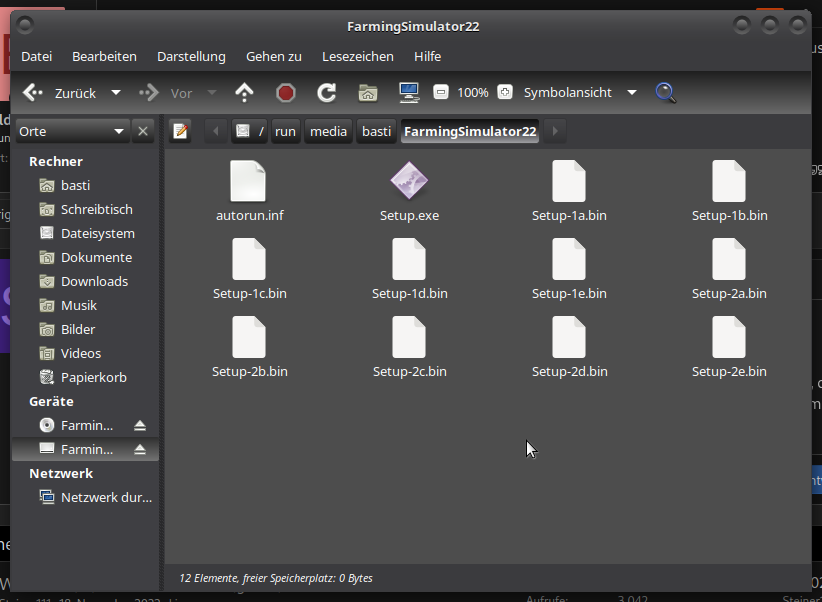Open the Gehen zu menu
822x602 pixels.
274,57
